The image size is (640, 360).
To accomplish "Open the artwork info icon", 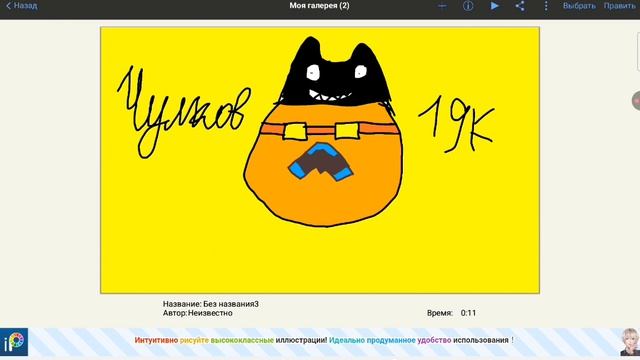I will click(x=468, y=6).
